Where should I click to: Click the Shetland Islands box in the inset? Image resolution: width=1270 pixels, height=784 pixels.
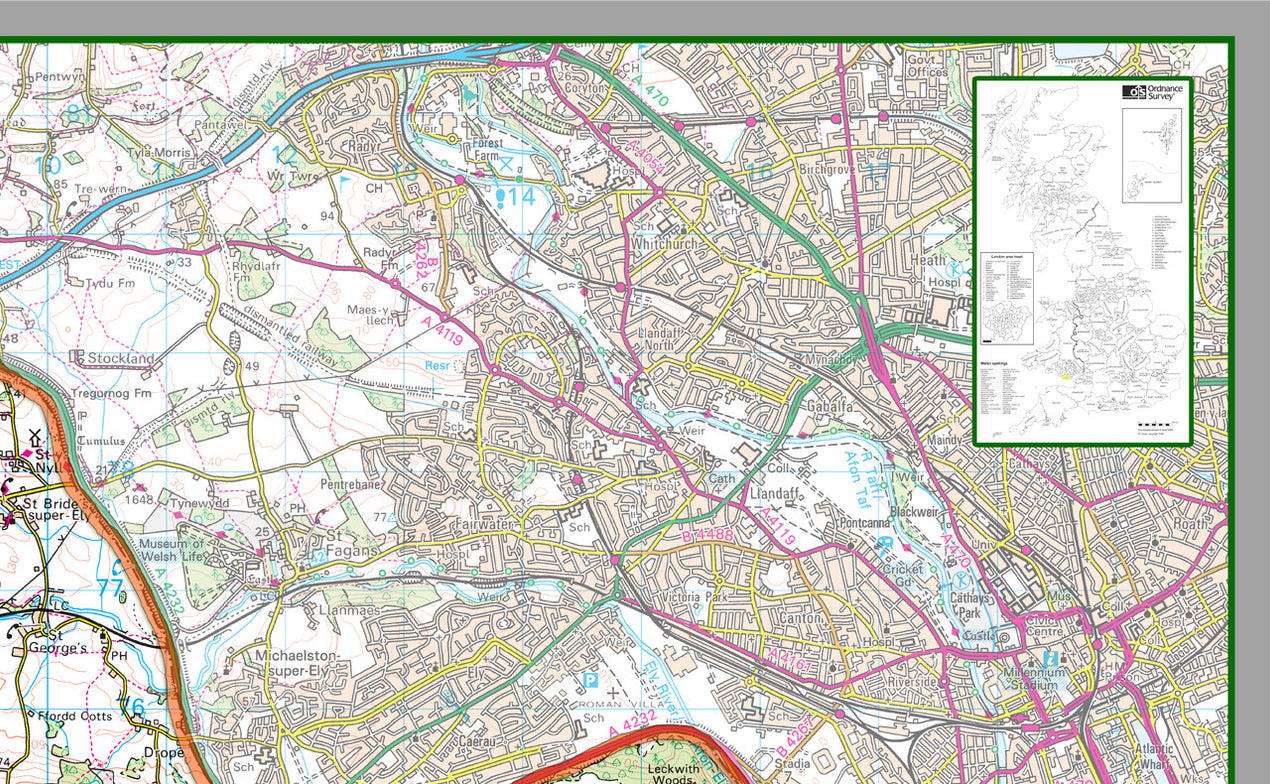pyautogui.click(x=1151, y=155)
